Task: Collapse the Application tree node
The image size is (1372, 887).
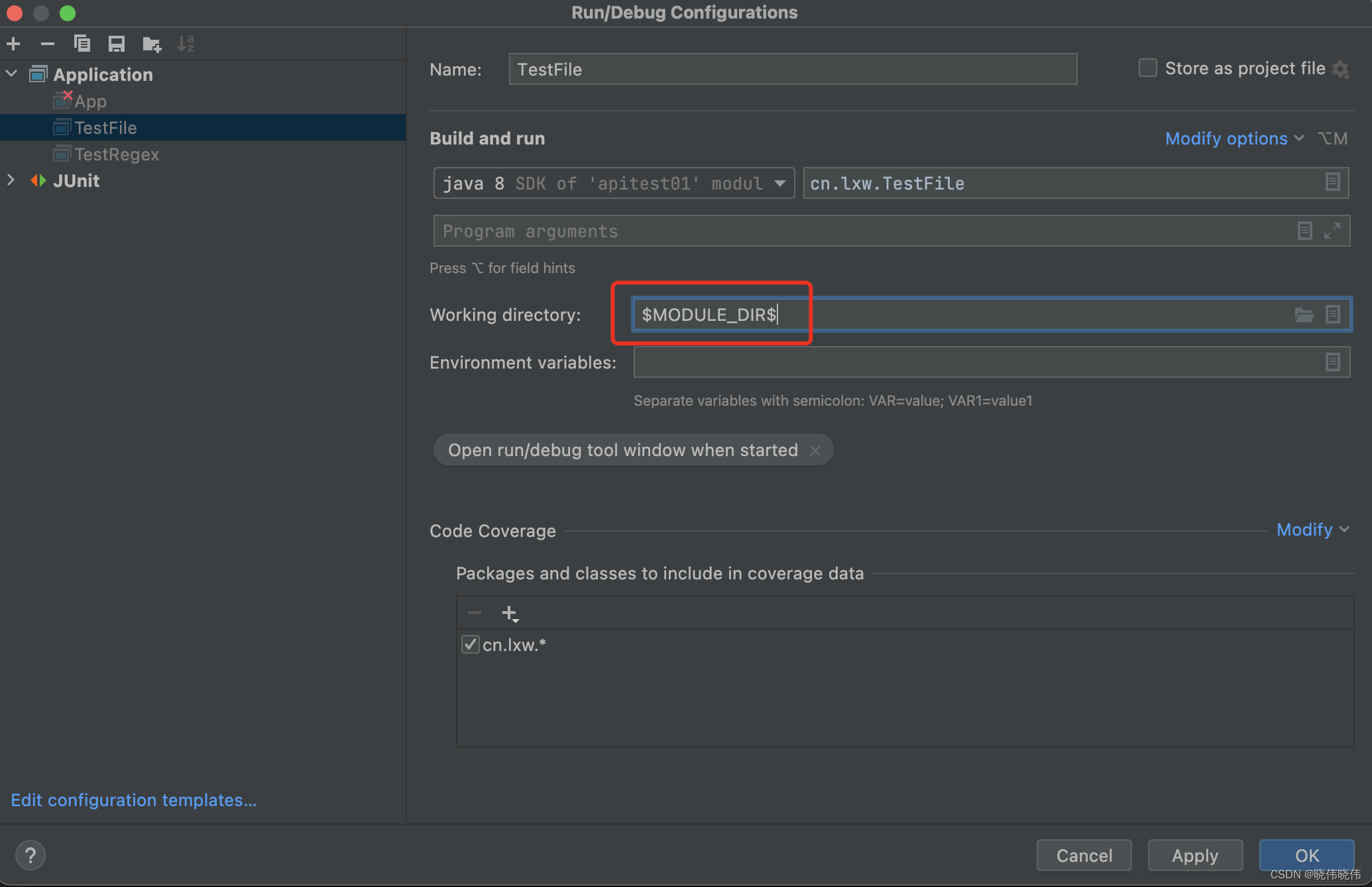Action: coord(11,74)
